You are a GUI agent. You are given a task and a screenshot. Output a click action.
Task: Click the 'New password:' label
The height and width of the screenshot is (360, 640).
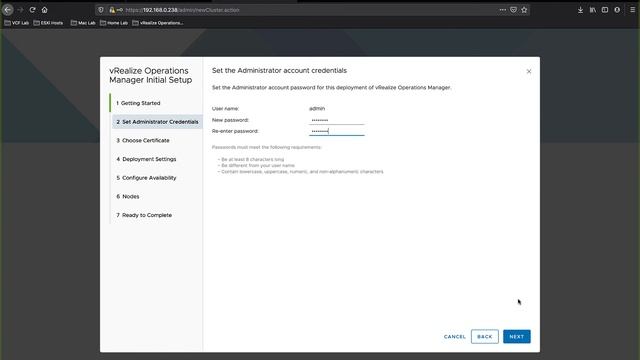pos(230,120)
